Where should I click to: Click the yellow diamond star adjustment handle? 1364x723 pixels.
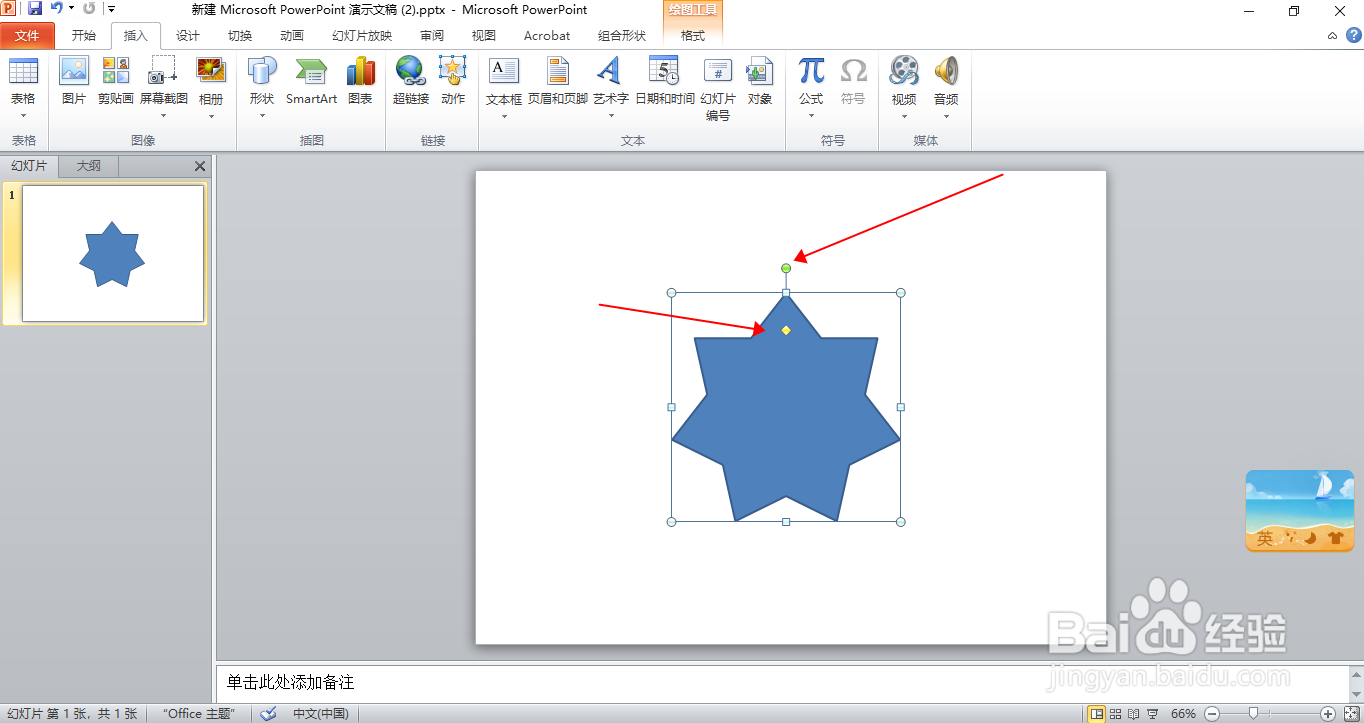click(x=786, y=330)
